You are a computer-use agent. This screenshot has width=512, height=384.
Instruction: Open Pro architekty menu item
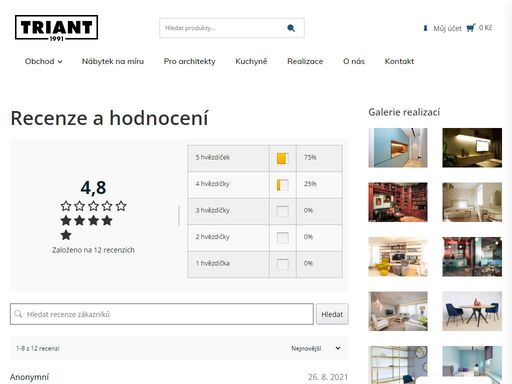coord(190,61)
